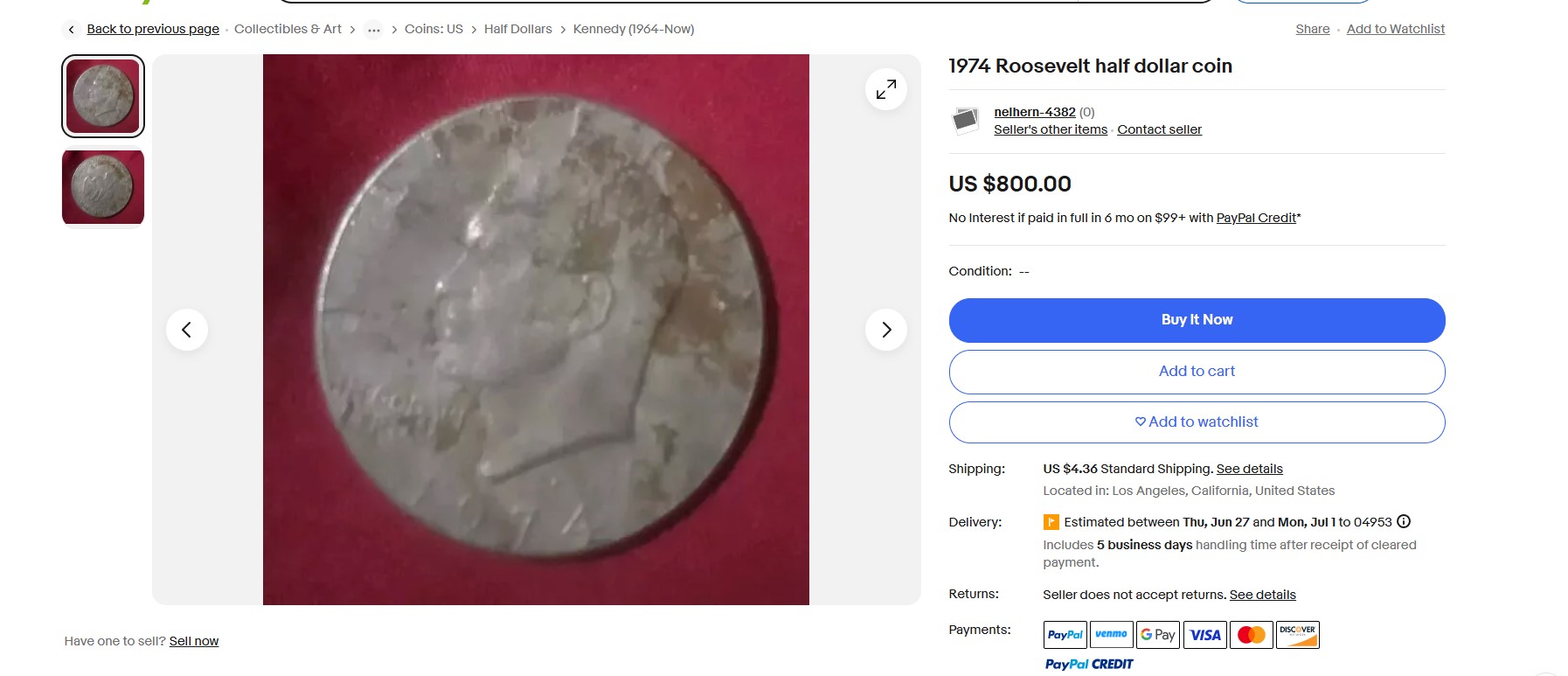Go to the previous coin photo
1568x676 pixels.
(x=186, y=330)
